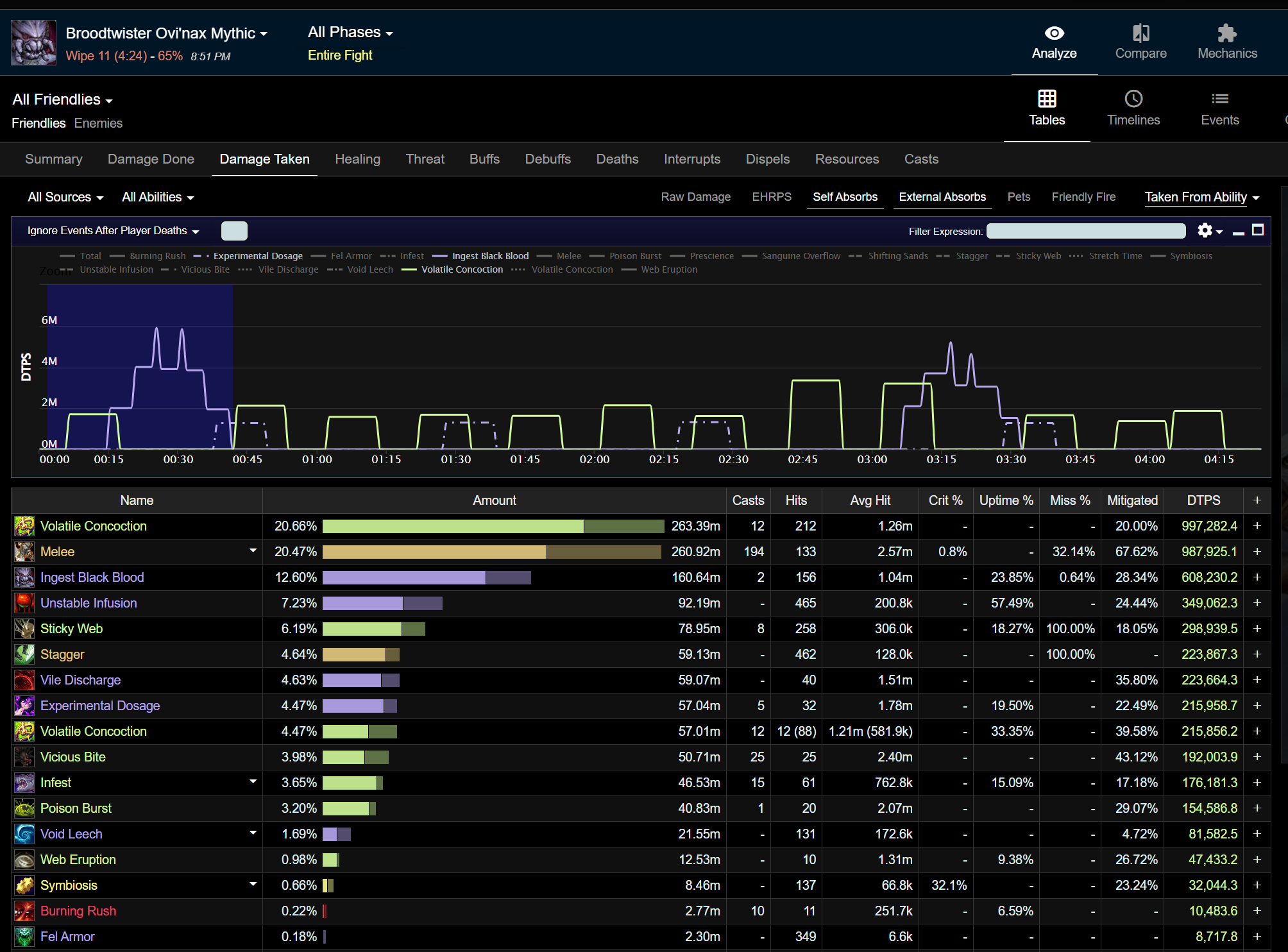Expand the Melee row breakdown arrow
Image resolution: width=1288 pixels, height=952 pixels.
(253, 550)
